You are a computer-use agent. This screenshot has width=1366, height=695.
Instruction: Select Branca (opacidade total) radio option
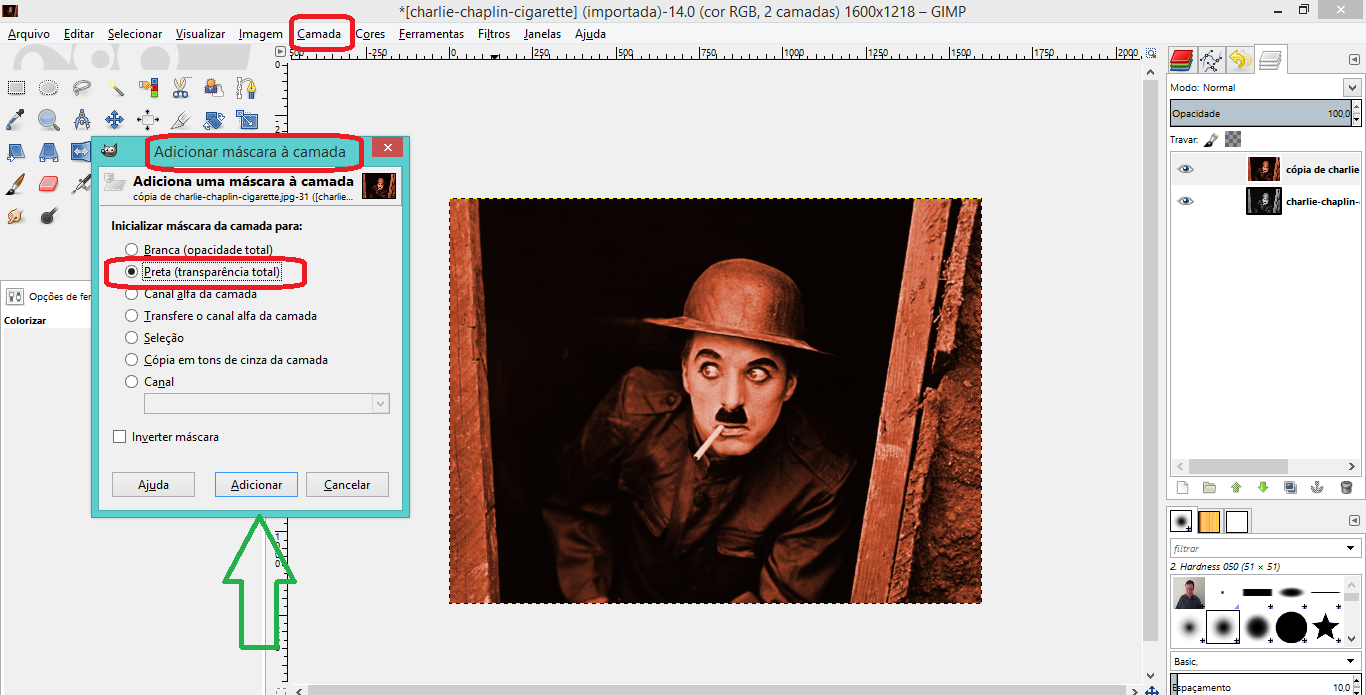pos(131,249)
